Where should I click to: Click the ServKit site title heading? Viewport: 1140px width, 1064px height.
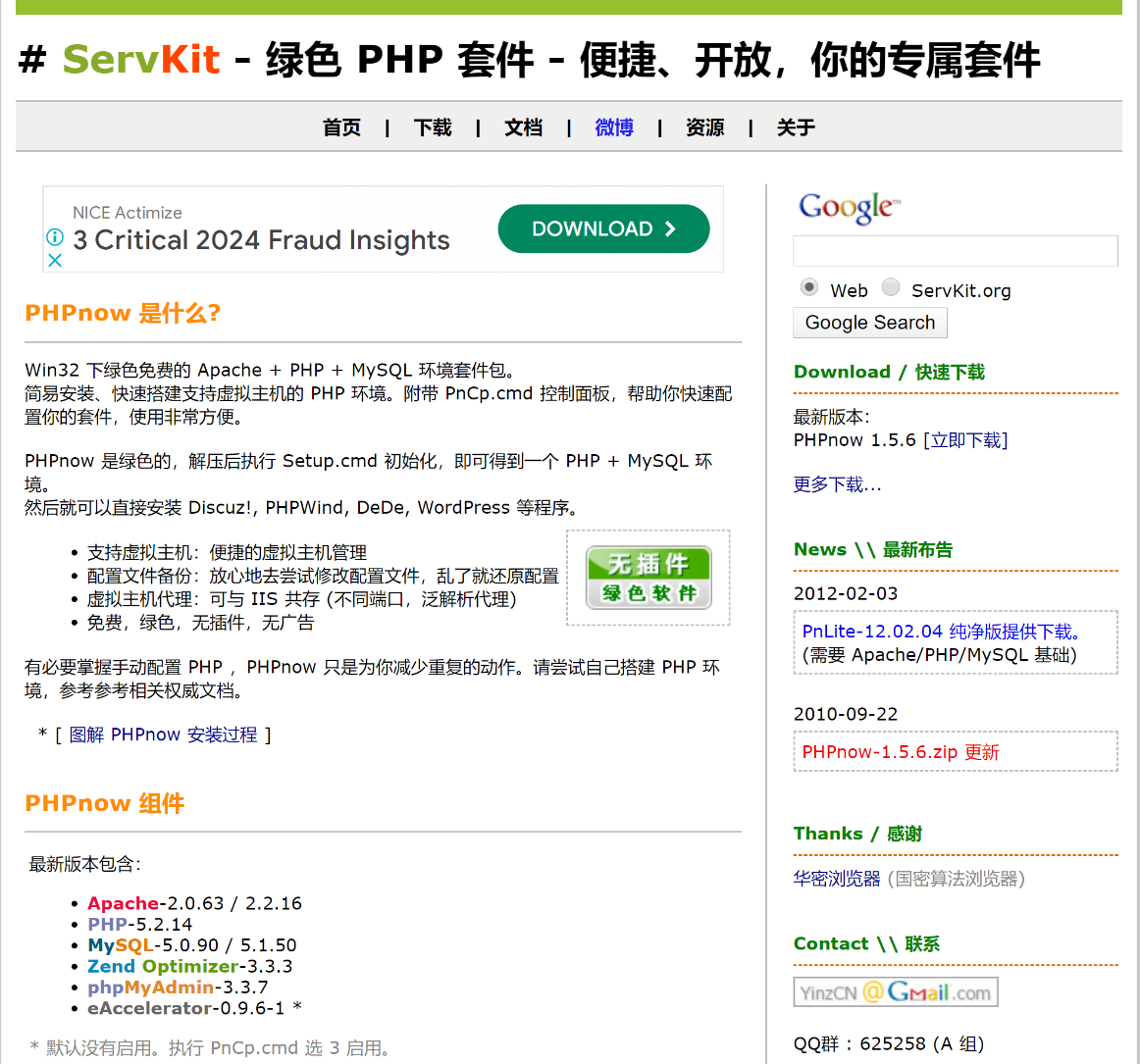pos(530,60)
